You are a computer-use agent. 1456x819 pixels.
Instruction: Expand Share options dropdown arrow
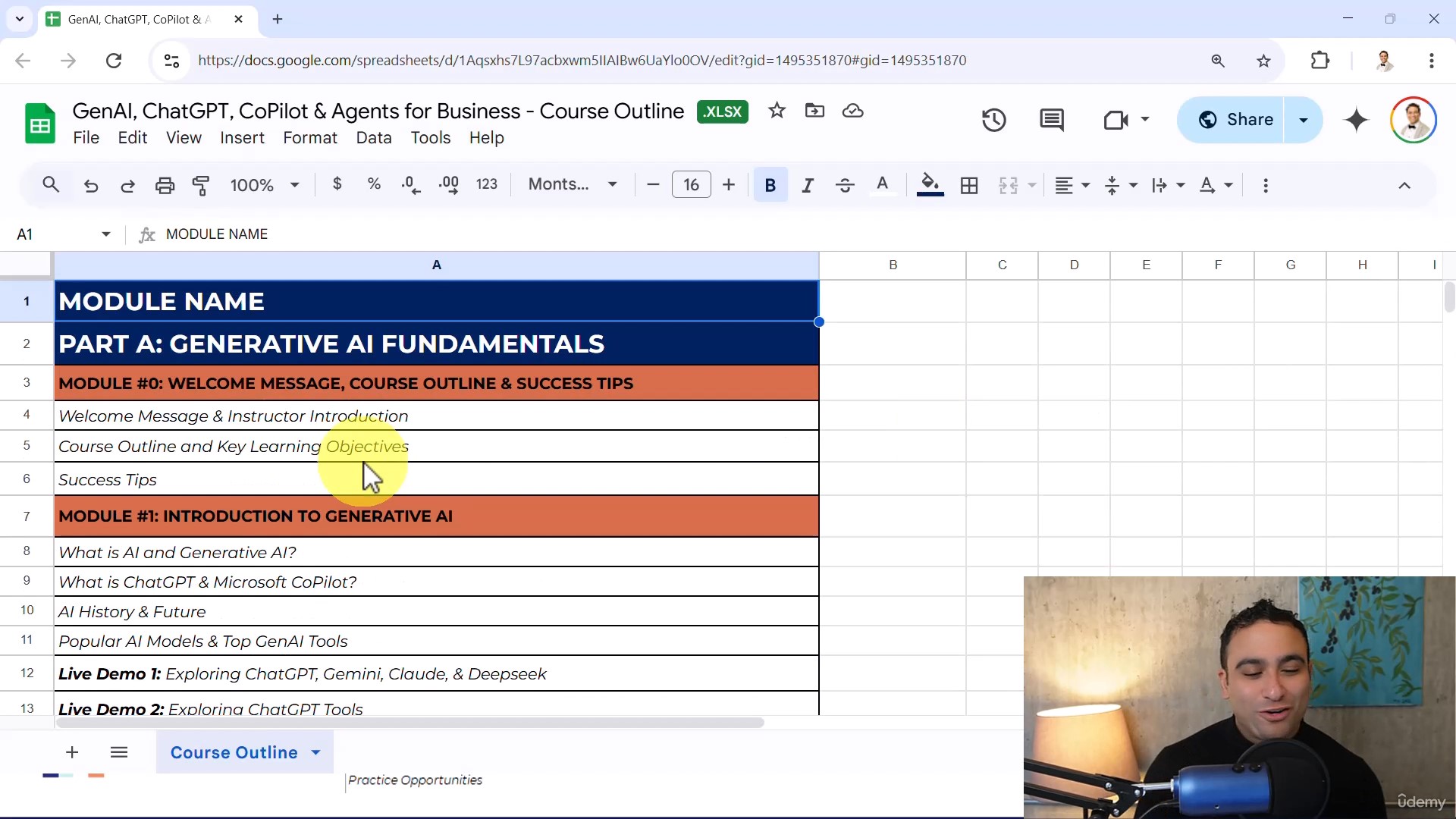(1304, 120)
